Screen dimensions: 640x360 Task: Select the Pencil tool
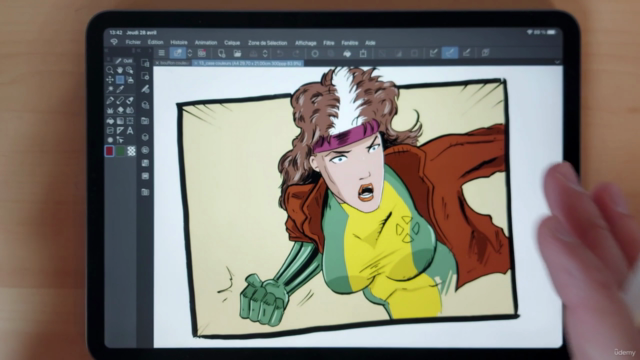120,100
